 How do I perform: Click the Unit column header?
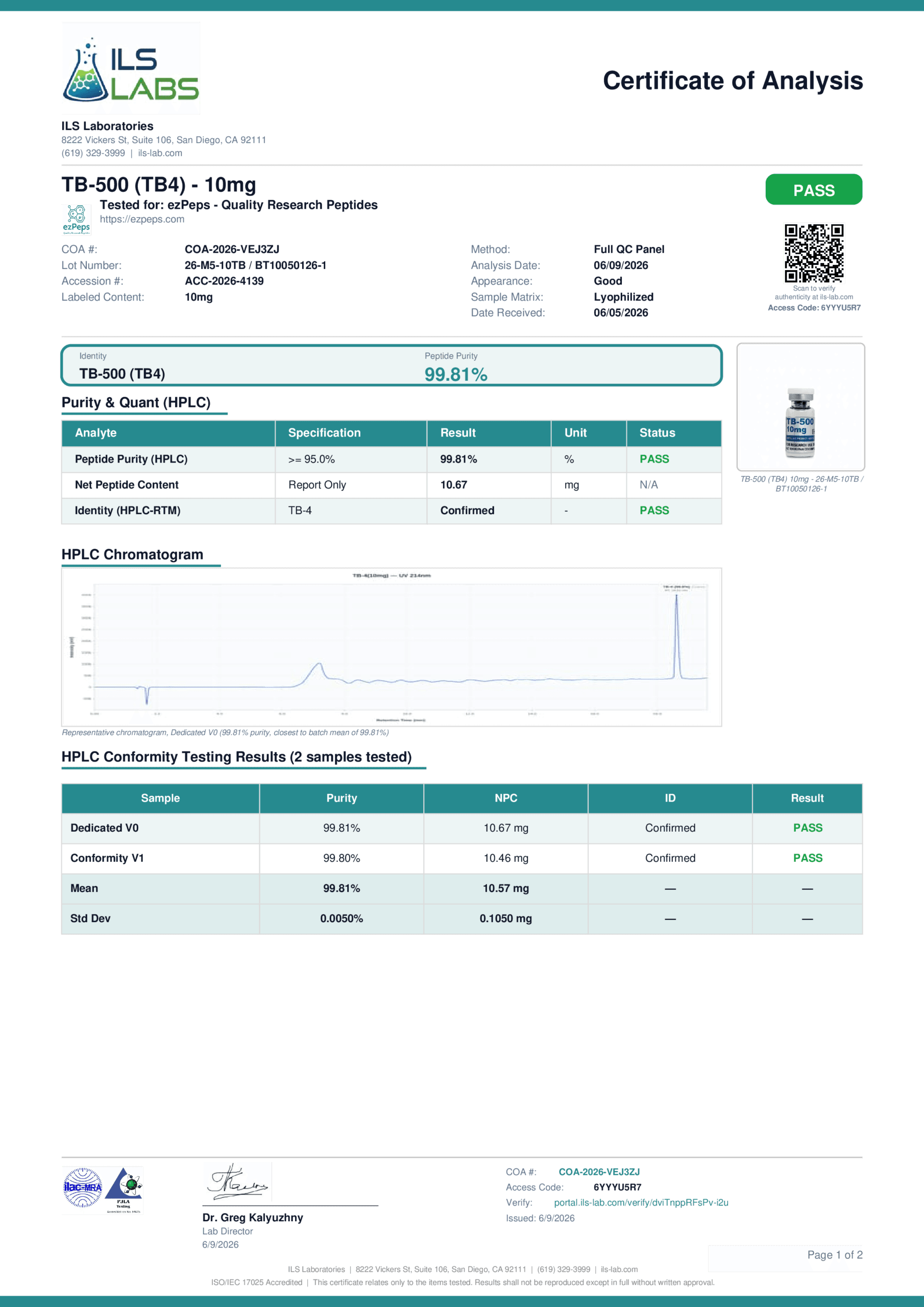point(589,433)
